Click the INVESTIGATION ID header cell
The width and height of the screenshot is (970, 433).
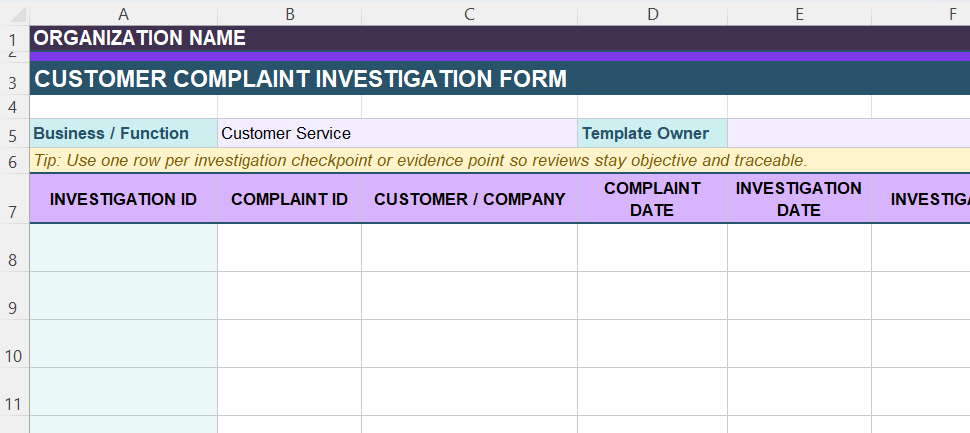tap(123, 199)
